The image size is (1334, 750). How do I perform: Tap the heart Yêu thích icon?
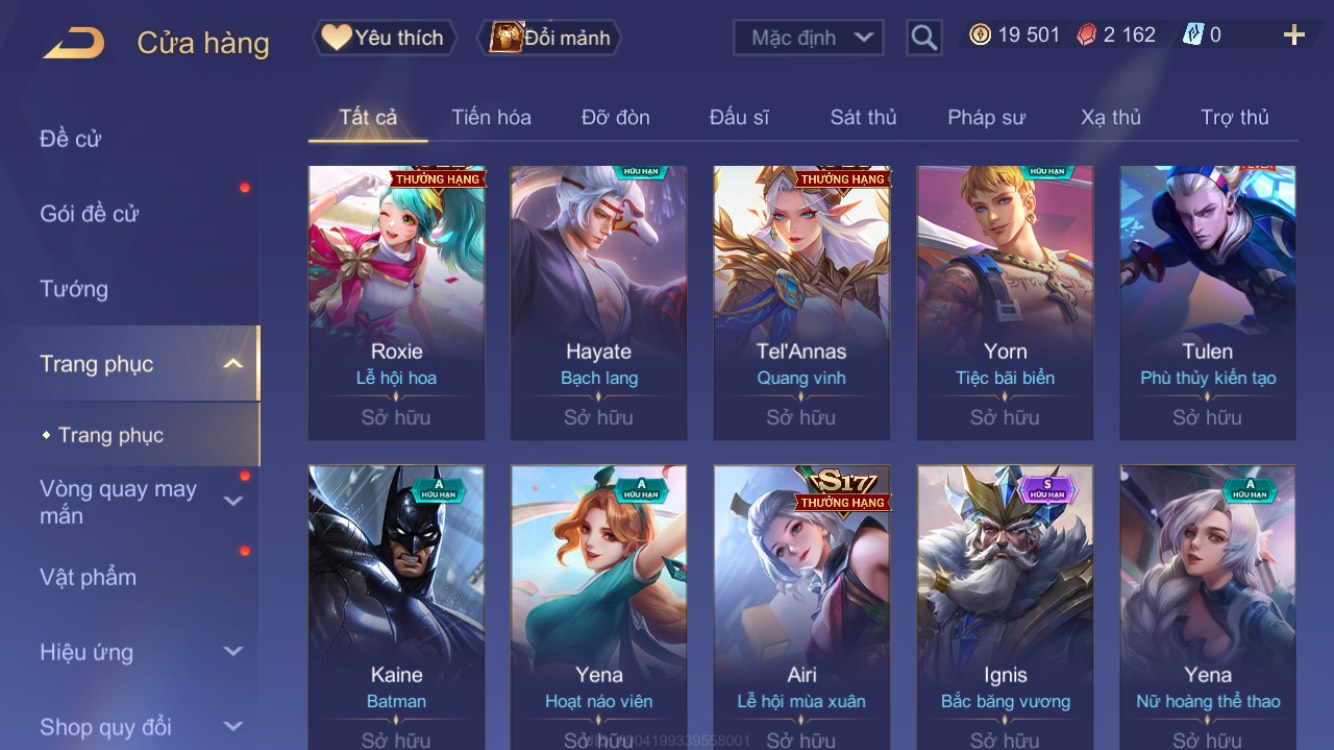point(336,38)
